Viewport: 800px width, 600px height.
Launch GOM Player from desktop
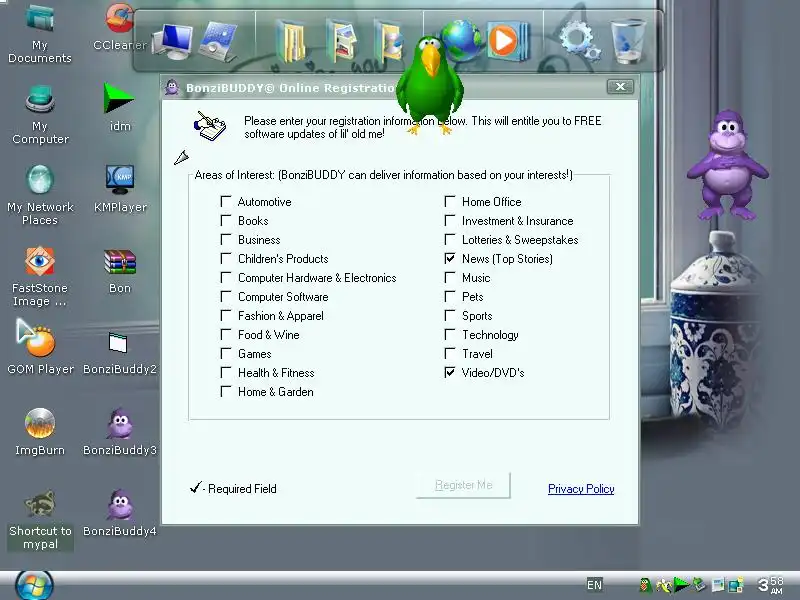coord(40,347)
